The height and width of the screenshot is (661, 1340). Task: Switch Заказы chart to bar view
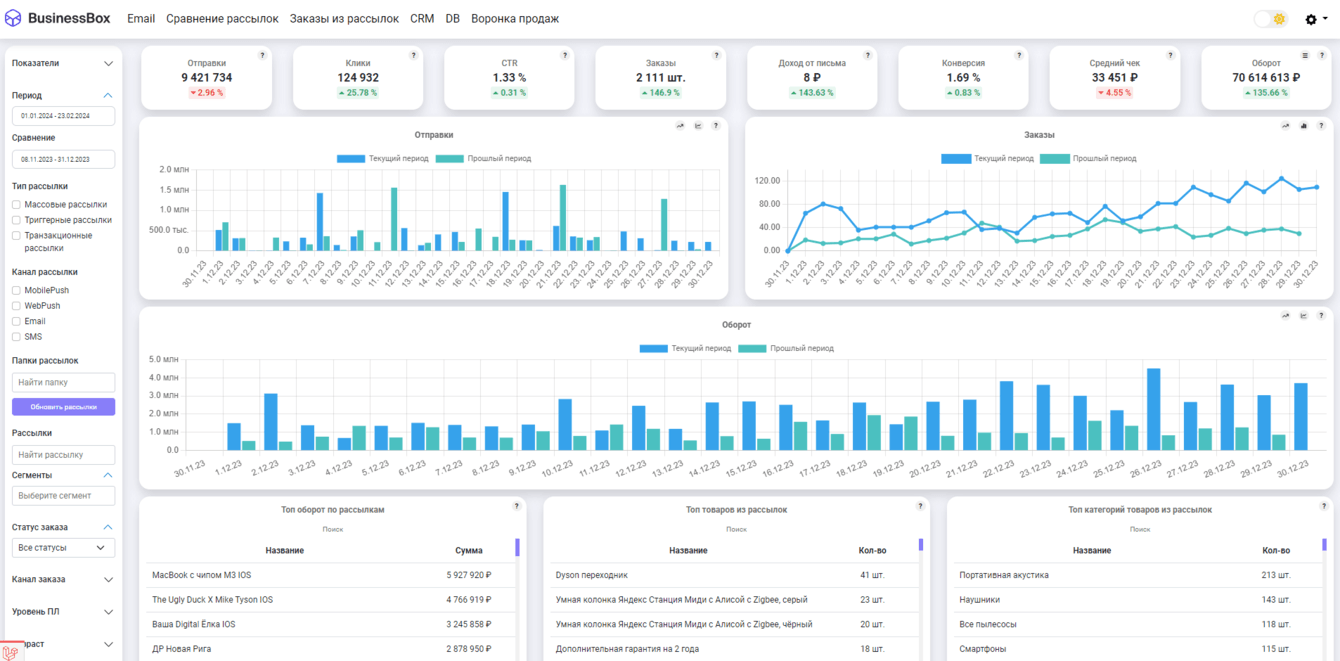tap(1304, 126)
